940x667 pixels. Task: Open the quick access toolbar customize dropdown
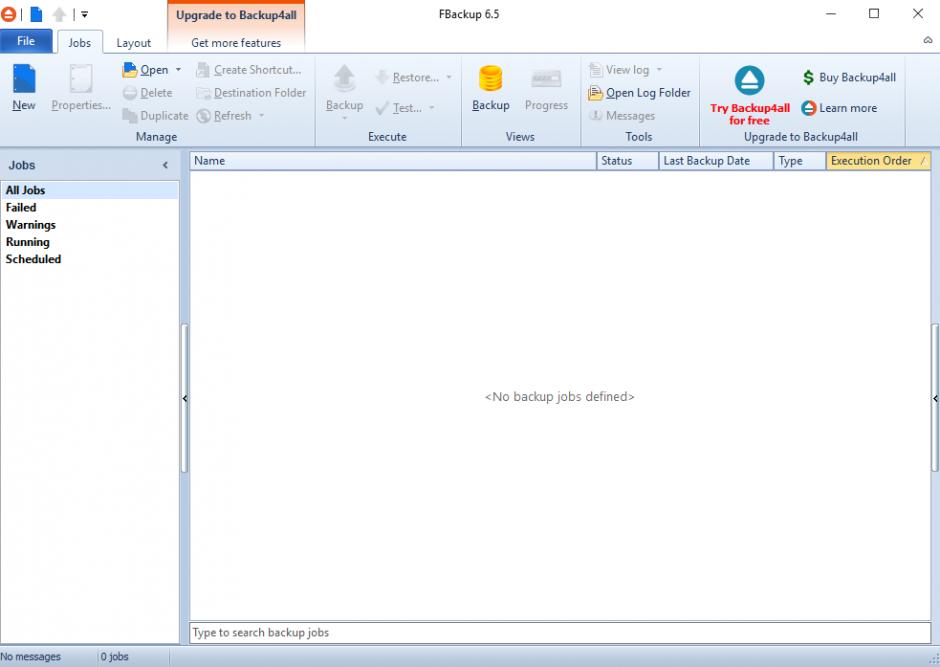[85, 14]
